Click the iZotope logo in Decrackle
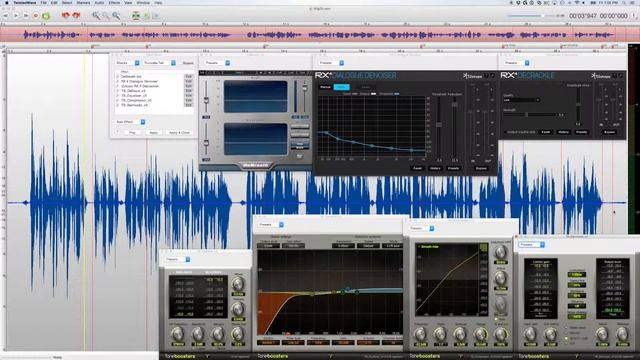This screenshot has width=640, height=360. 601,76
